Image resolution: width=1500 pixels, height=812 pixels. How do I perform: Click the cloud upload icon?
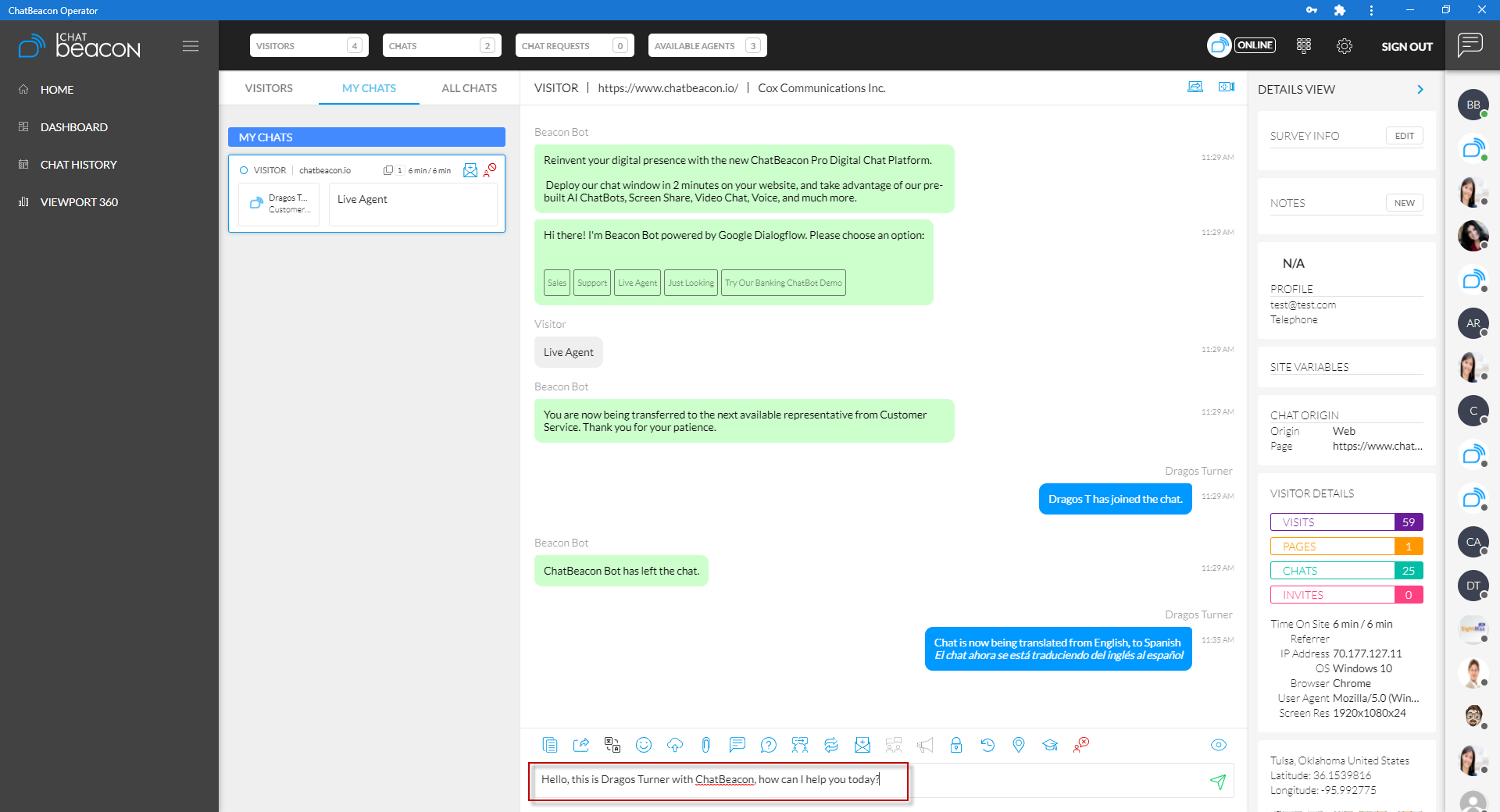click(675, 745)
